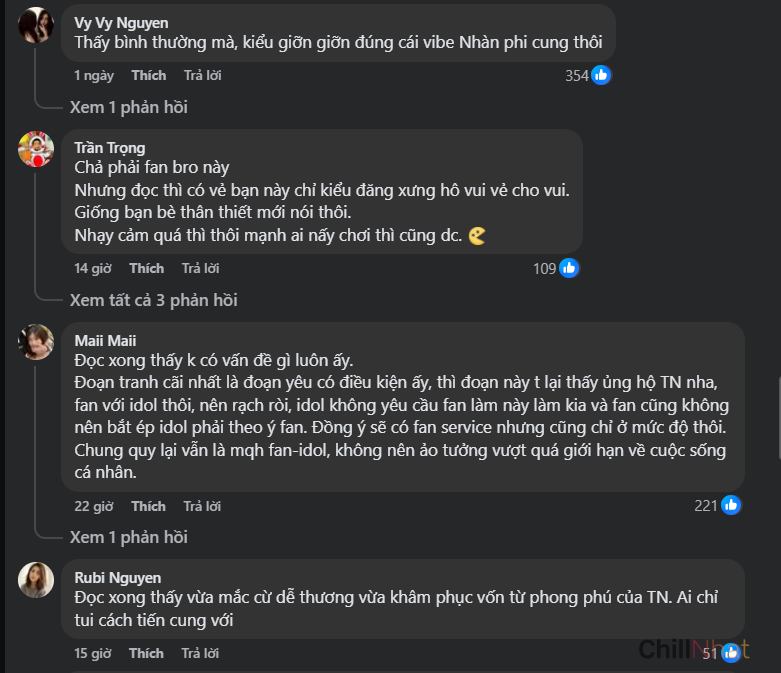The height and width of the screenshot is (673, 781).
Task: Click like reaction icon on Vy Vy Nguyen's comment
Action: 601,75
